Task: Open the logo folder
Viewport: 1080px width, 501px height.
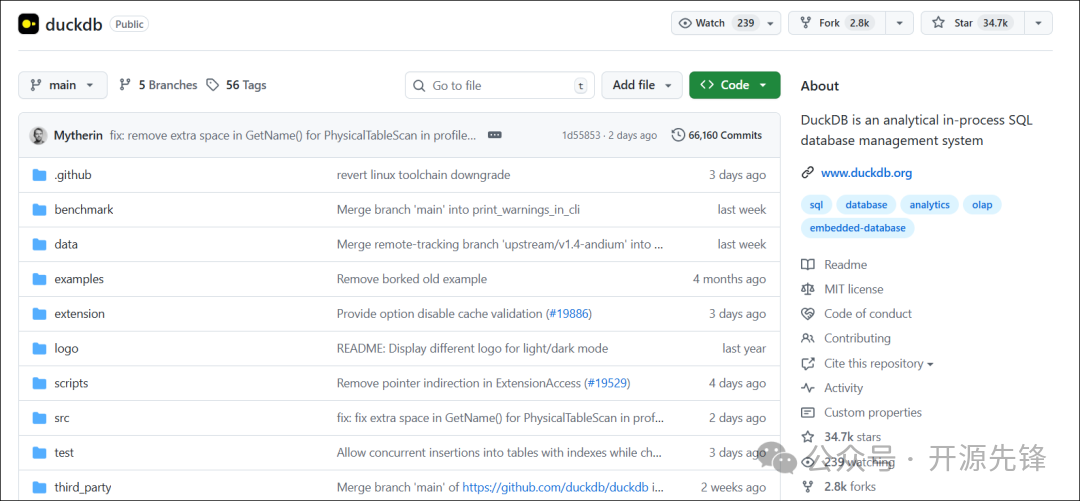Action: pos(66,349)
